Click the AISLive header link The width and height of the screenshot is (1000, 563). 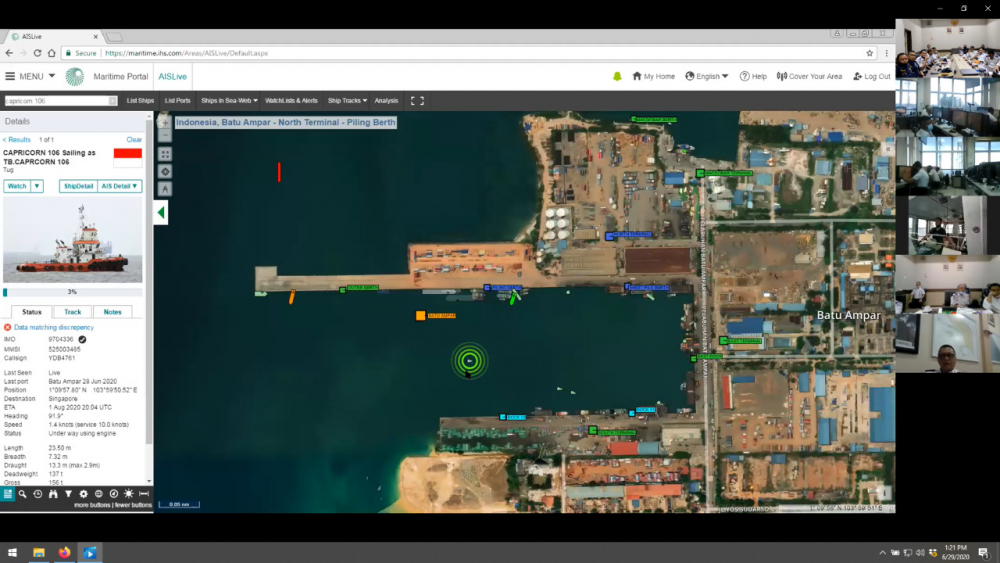click(172, 77)
